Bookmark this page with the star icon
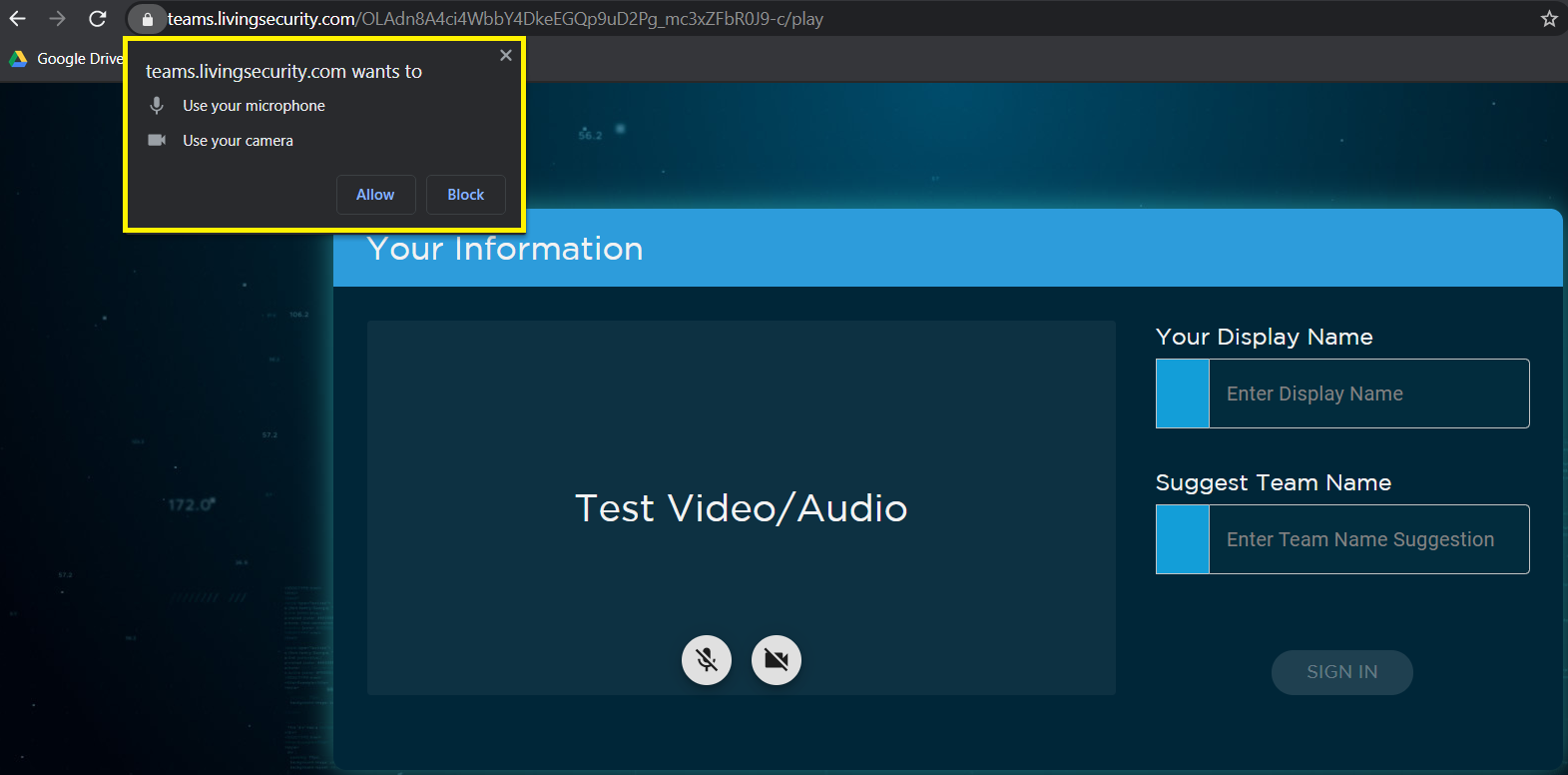Screen dimensions: 1568x775 [x=1549, y=19]
